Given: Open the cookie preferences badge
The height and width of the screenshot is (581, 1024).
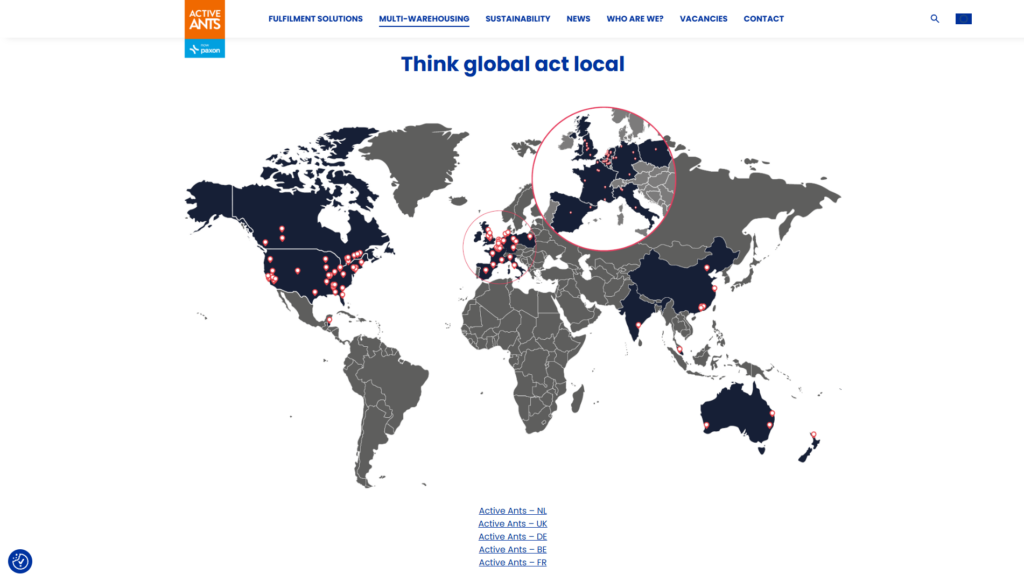Looking at the screenshot, I should click(x=20, y=561).
